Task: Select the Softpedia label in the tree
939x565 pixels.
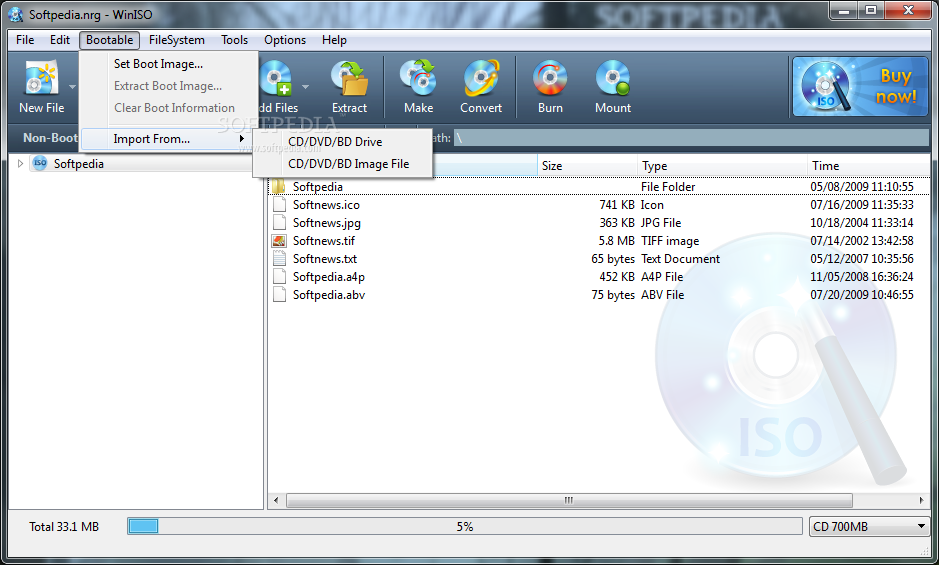Action: click(x=78, y=164)
